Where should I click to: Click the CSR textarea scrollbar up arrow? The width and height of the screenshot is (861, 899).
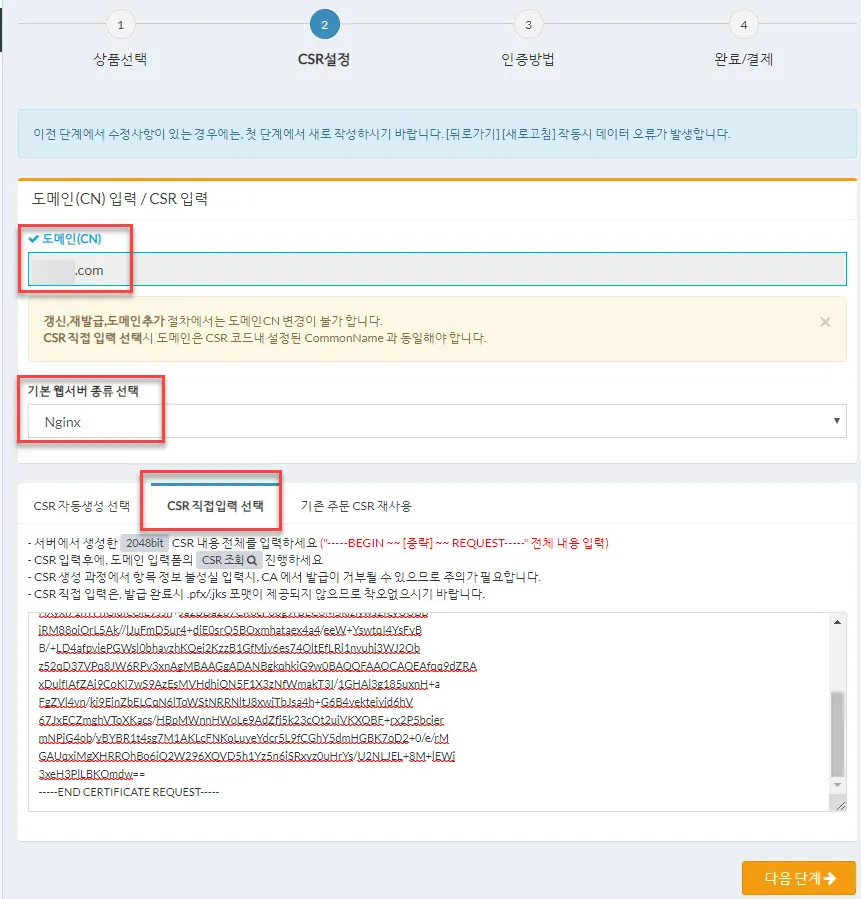pos(838,621)
